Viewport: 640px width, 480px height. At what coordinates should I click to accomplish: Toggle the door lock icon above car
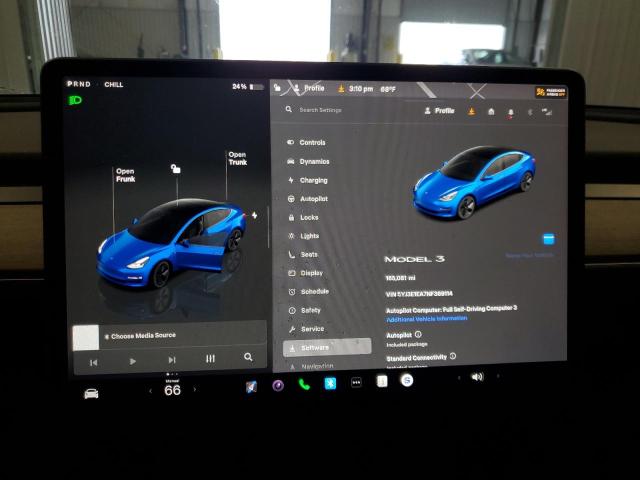coord(176,169)
